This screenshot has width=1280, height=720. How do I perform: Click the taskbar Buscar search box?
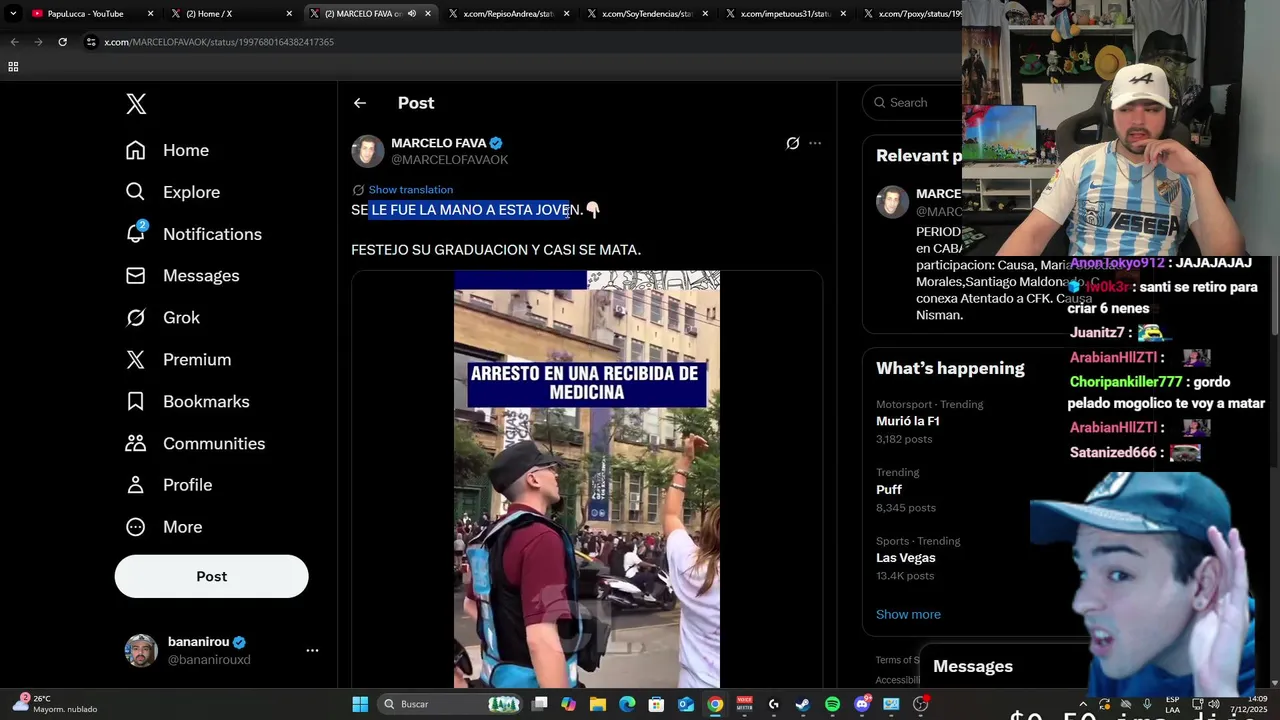[x=450, y=704]
